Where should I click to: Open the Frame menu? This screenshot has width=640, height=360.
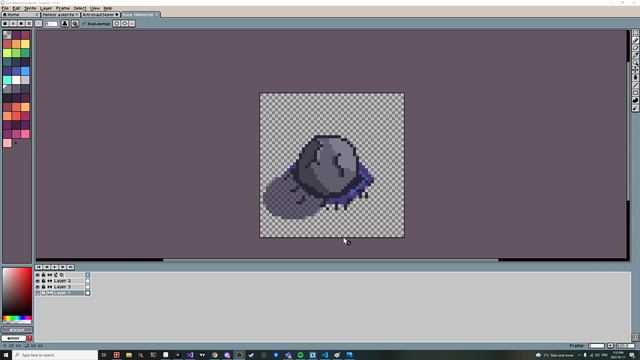[62, 8]
